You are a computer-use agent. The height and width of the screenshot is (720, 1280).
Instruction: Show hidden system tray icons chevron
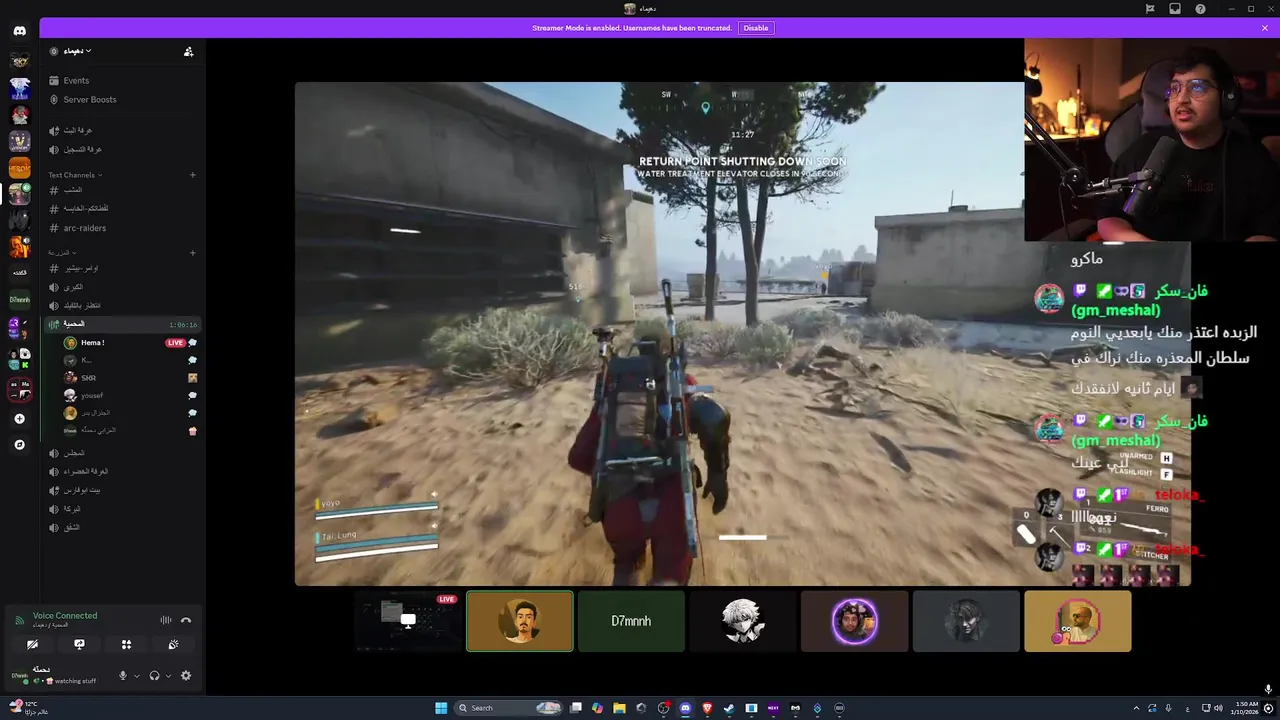click(x=1136, y=708)
